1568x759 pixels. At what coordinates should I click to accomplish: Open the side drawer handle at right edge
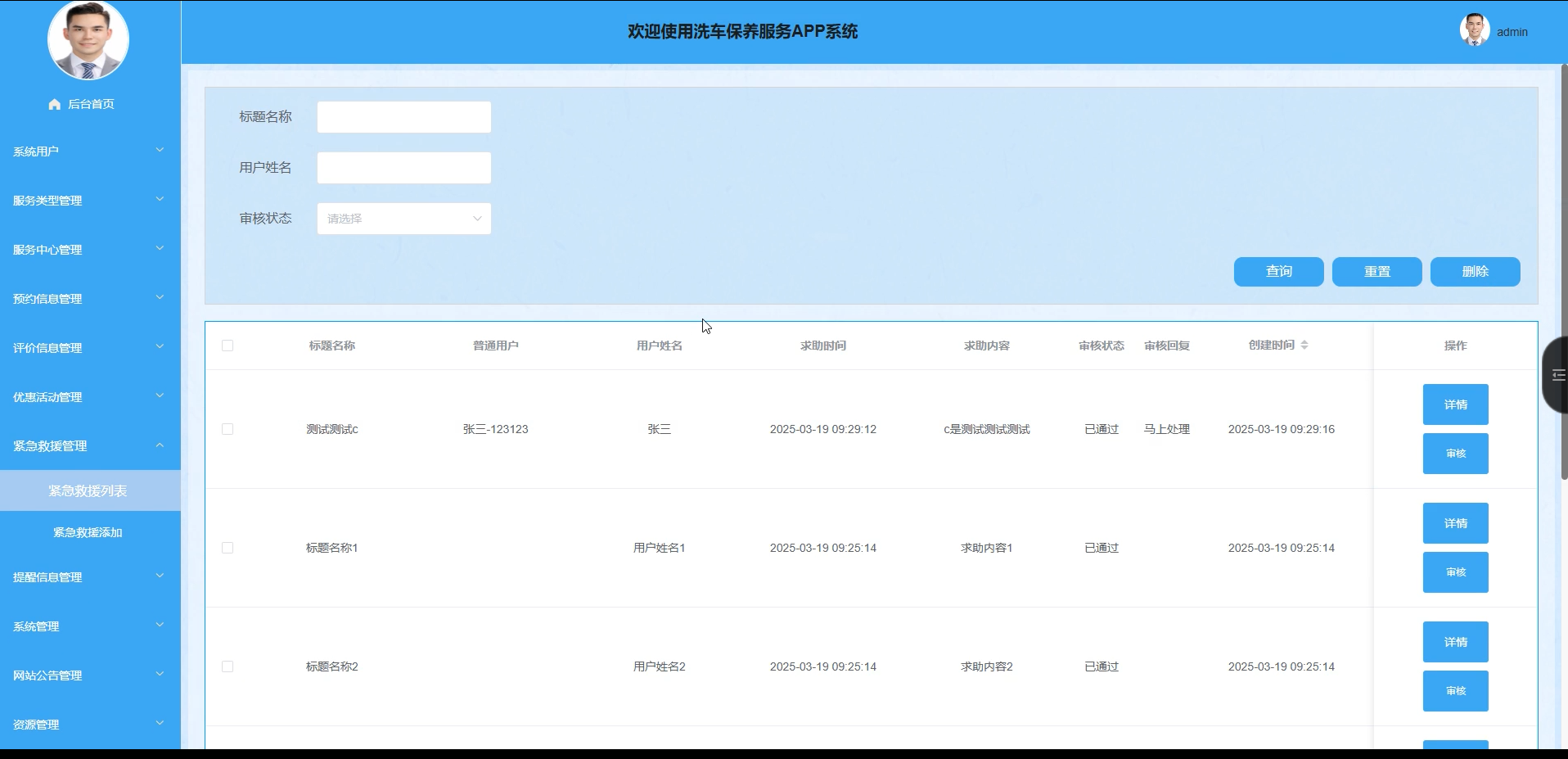1555,375
